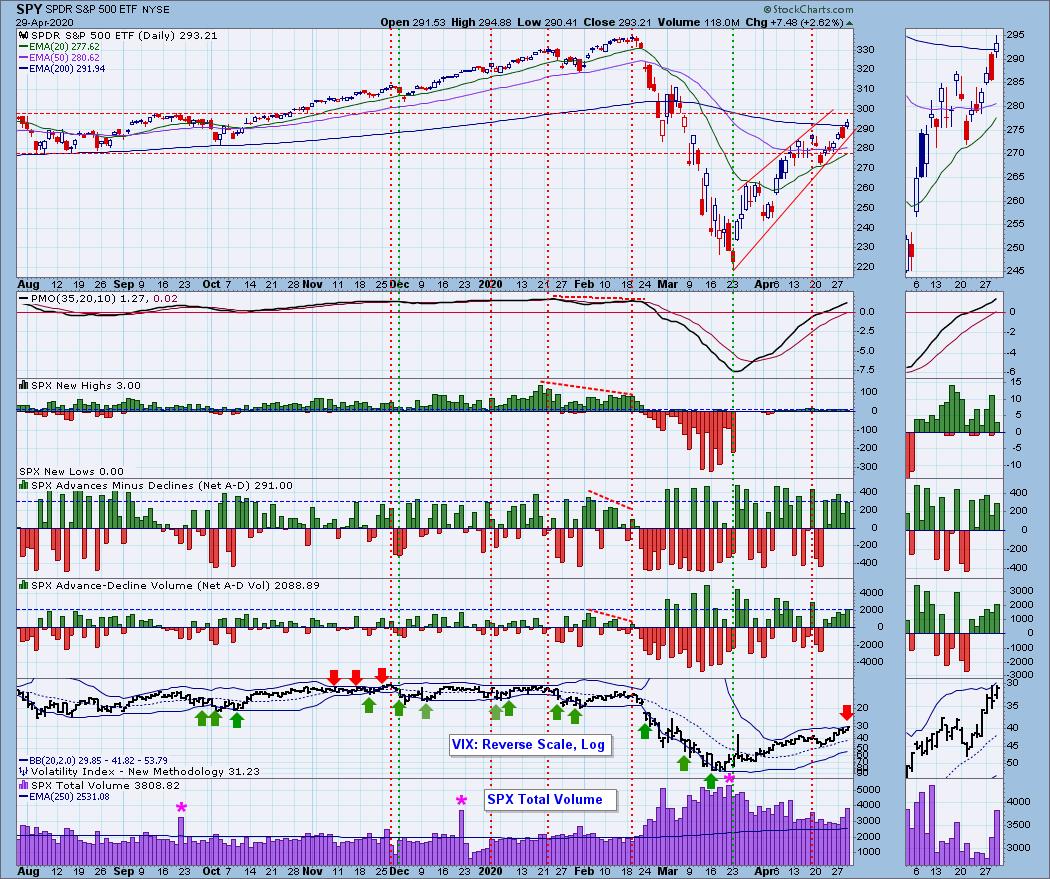The width and height of the screenshot is (1050, 879).
Task: Click the 330 price axis label
Action: click(x=865, y=50)
